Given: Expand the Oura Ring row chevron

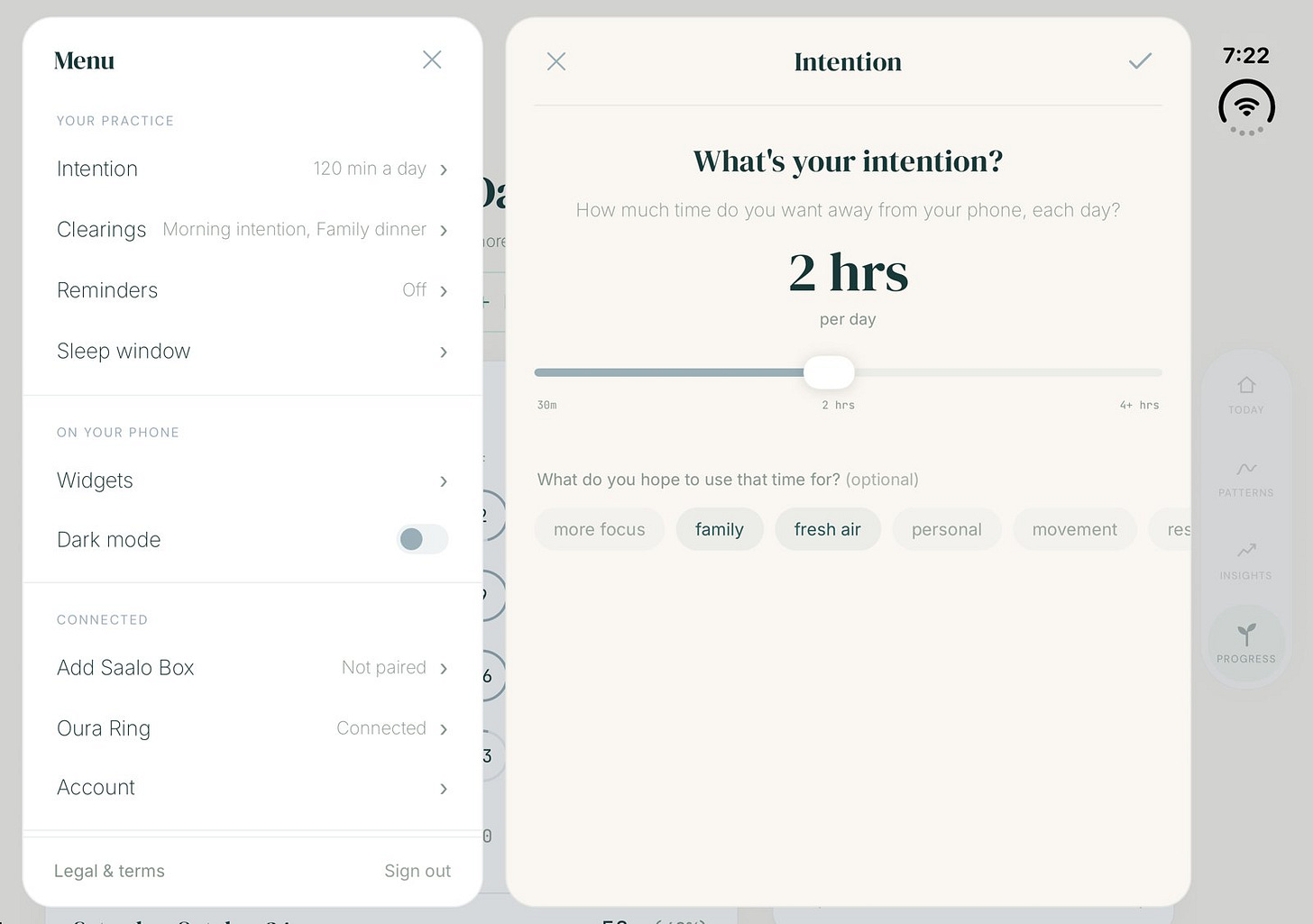Looking at the screenshot, I should tap(444, 729).
